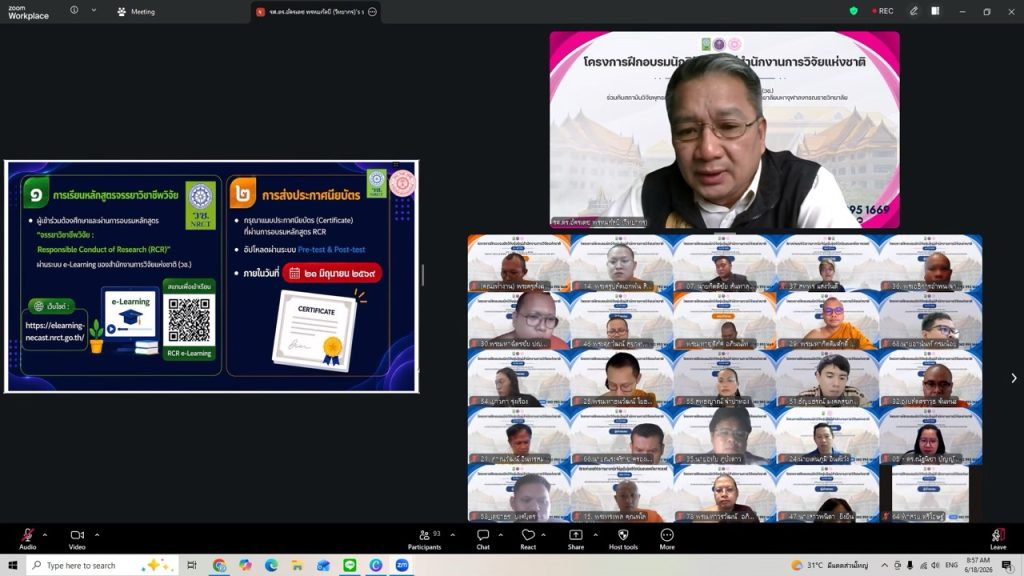Open Copilot from taskbar
Image resolution: width=1024 pixels, height=576 pixels.
click(x=245, y=565)
